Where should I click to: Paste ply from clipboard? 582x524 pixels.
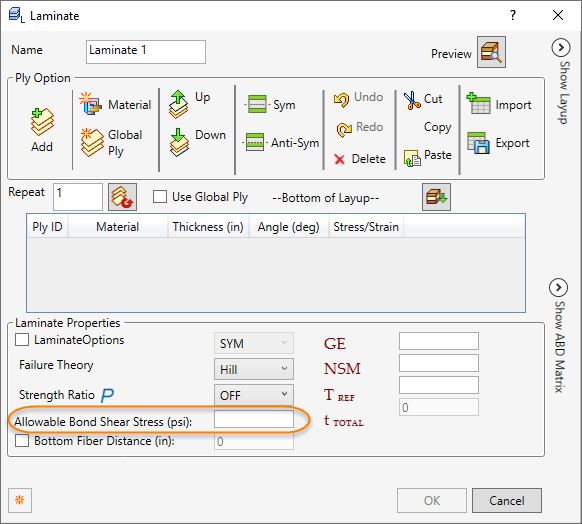tap(427, 157)
